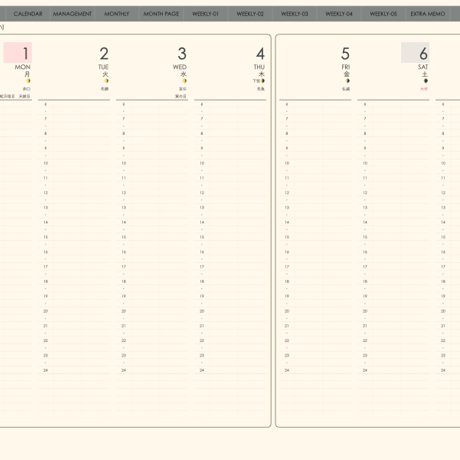Click hour 11 in the Saturday column
The height and width of the screenshot is (460, 460).
365,178
